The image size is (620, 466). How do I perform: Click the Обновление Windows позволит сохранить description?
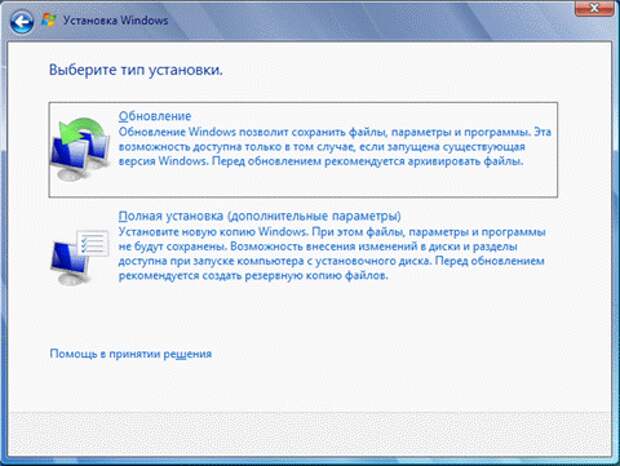[335, 147]
